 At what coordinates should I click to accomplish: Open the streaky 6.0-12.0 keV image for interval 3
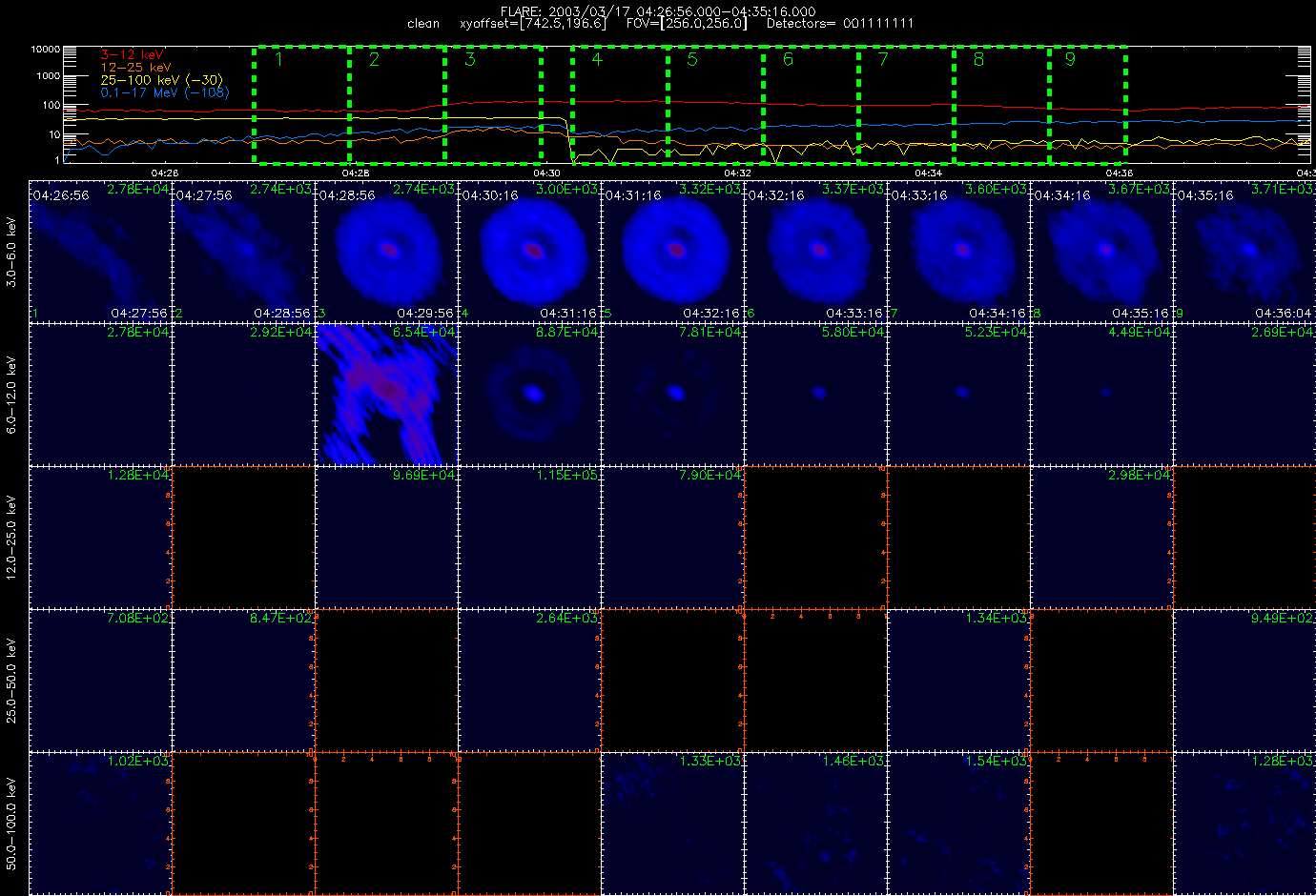(386, 395)
